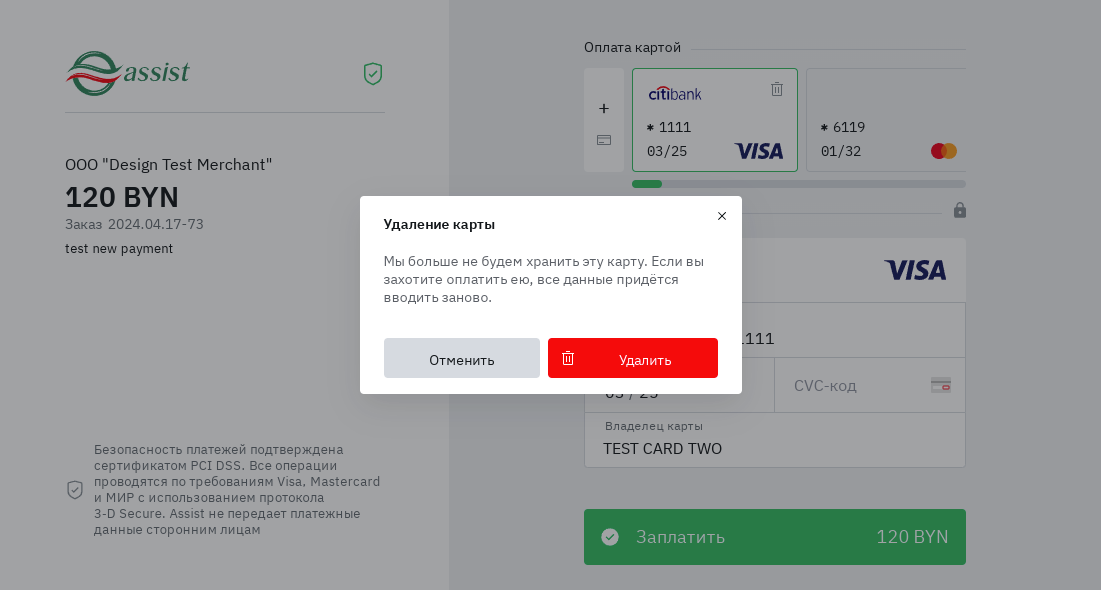1101x590 pixels.
Task: Click the green security shield icon
Action: point(373,74)
